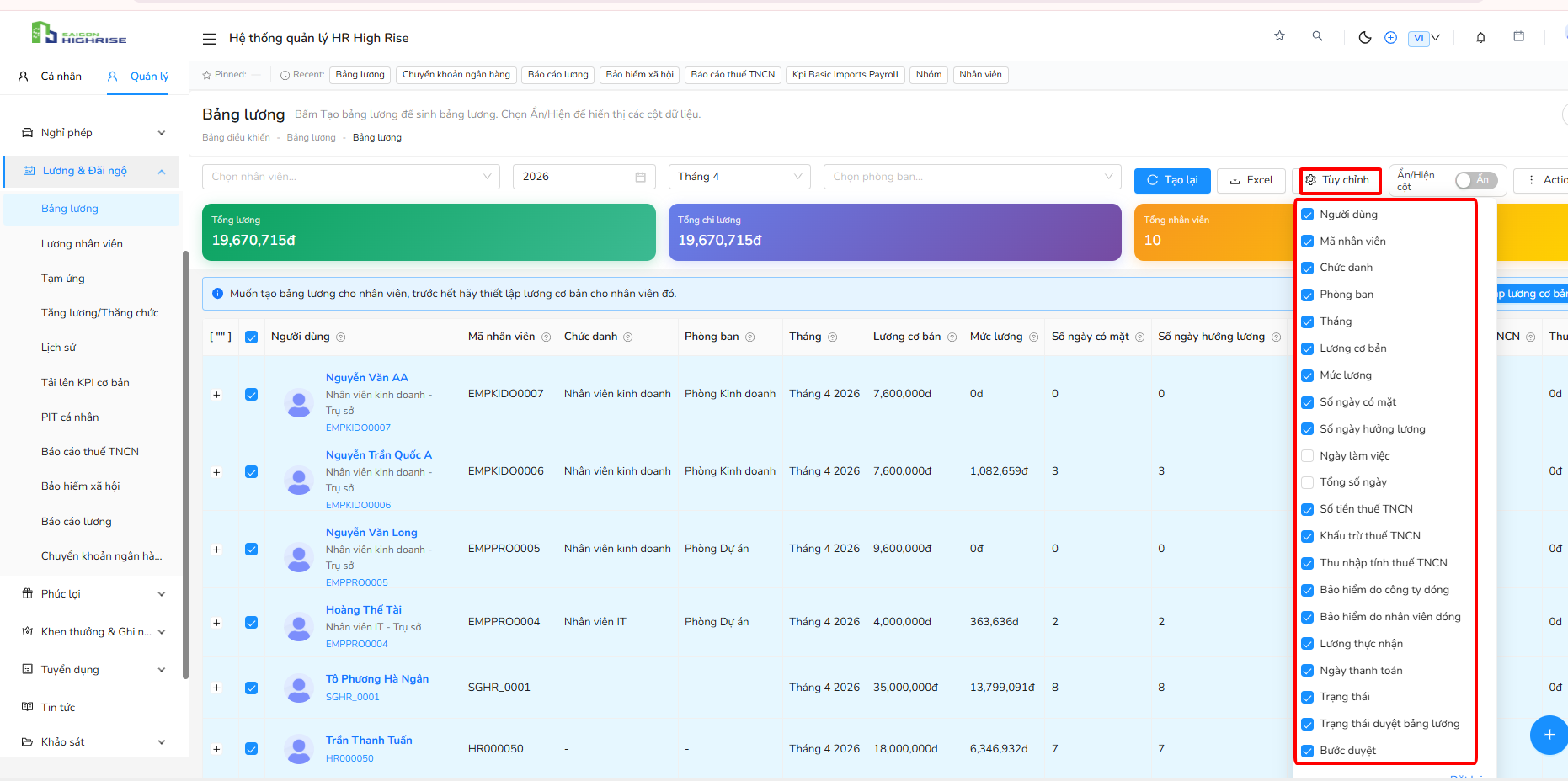The height and width of the screenshot is (781, 1568).
Task: Open the Tháng 4 month dropdown
Action: pyautogui.click(x=739, y=177)
